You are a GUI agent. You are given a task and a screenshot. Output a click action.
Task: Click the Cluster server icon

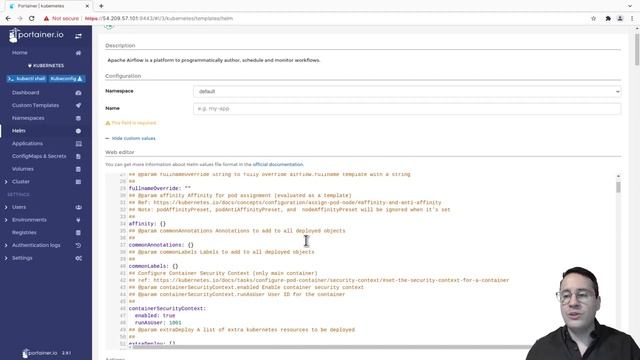click(x=78, y=182)
